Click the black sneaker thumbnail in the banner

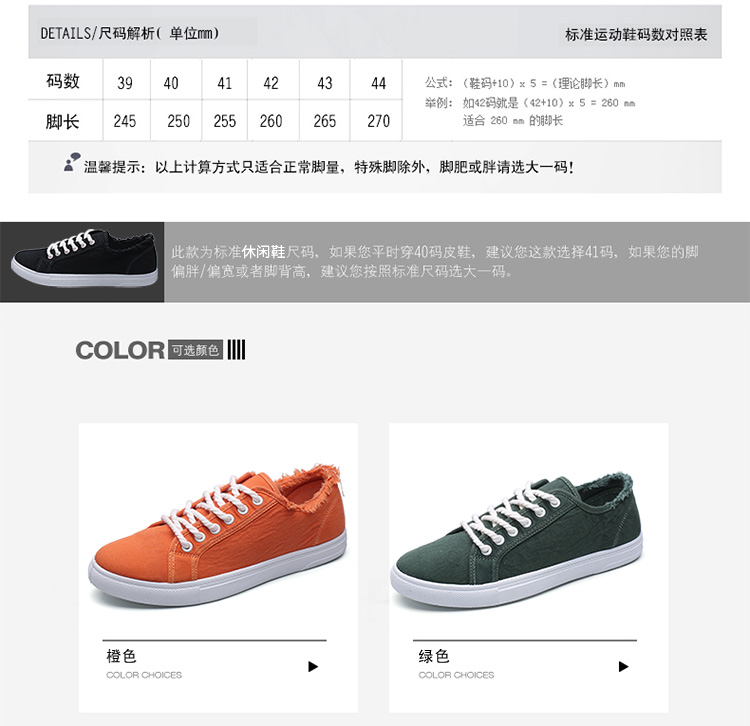pos(85,258)
